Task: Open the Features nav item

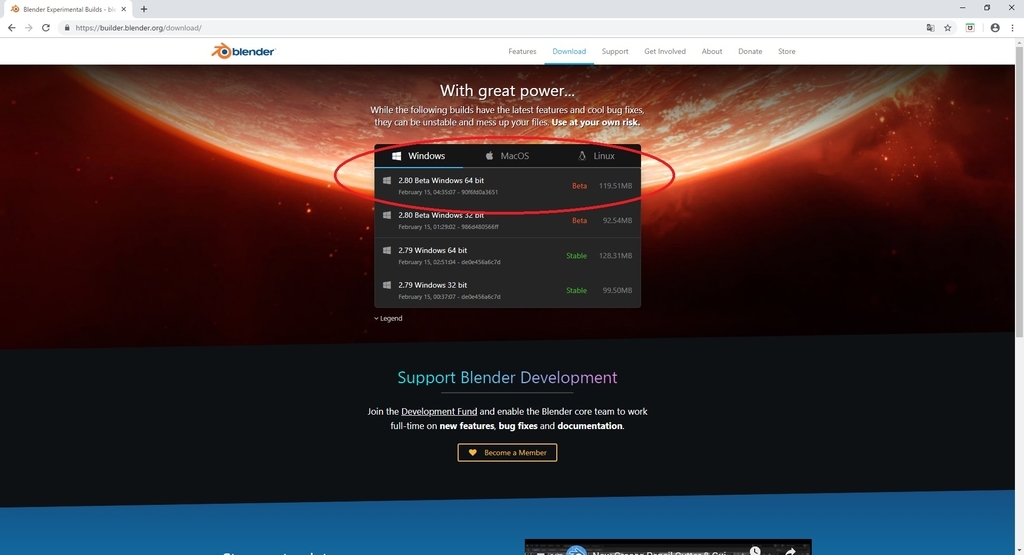Action: (x=522, y=51)
